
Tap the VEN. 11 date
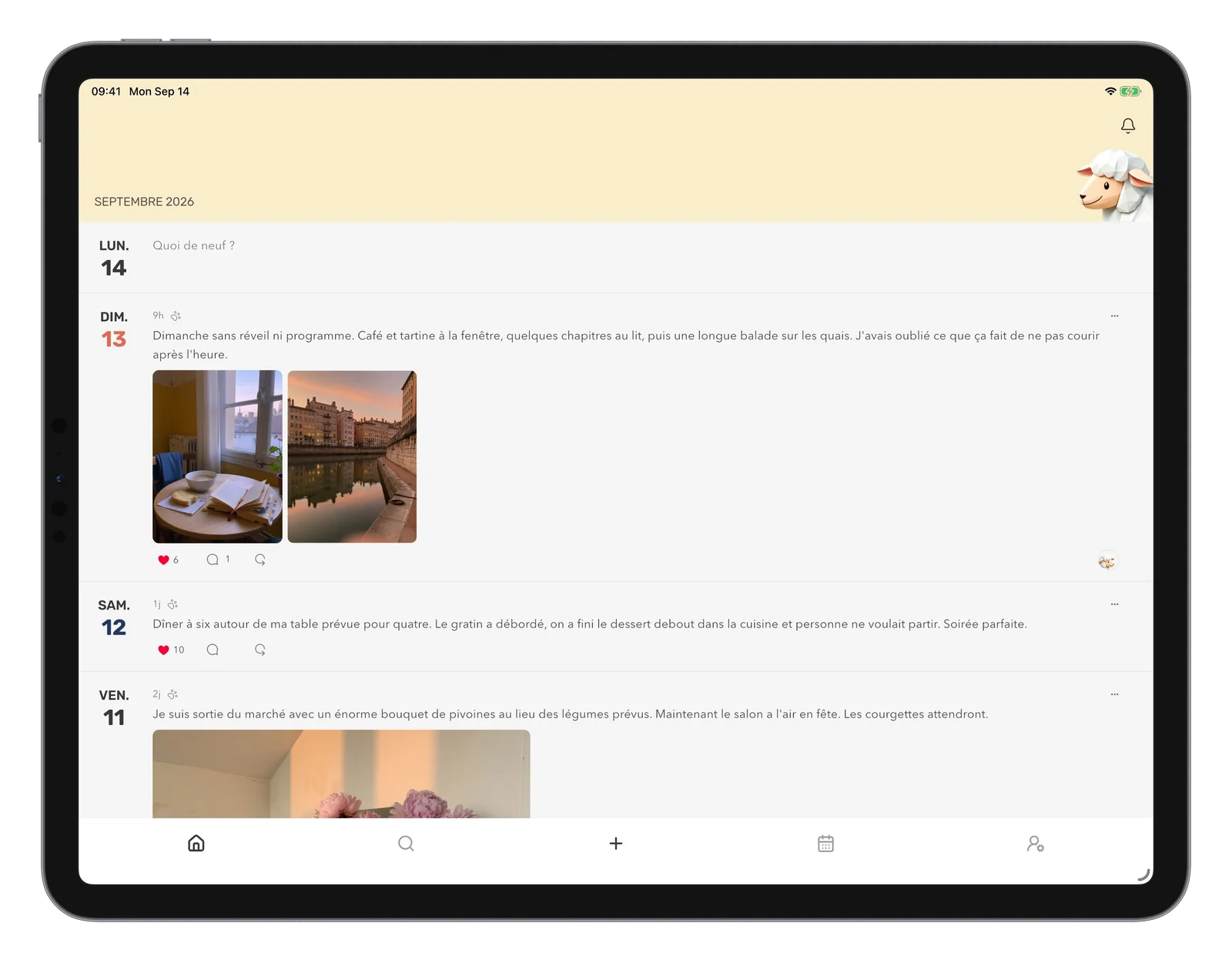pos(114,707)
